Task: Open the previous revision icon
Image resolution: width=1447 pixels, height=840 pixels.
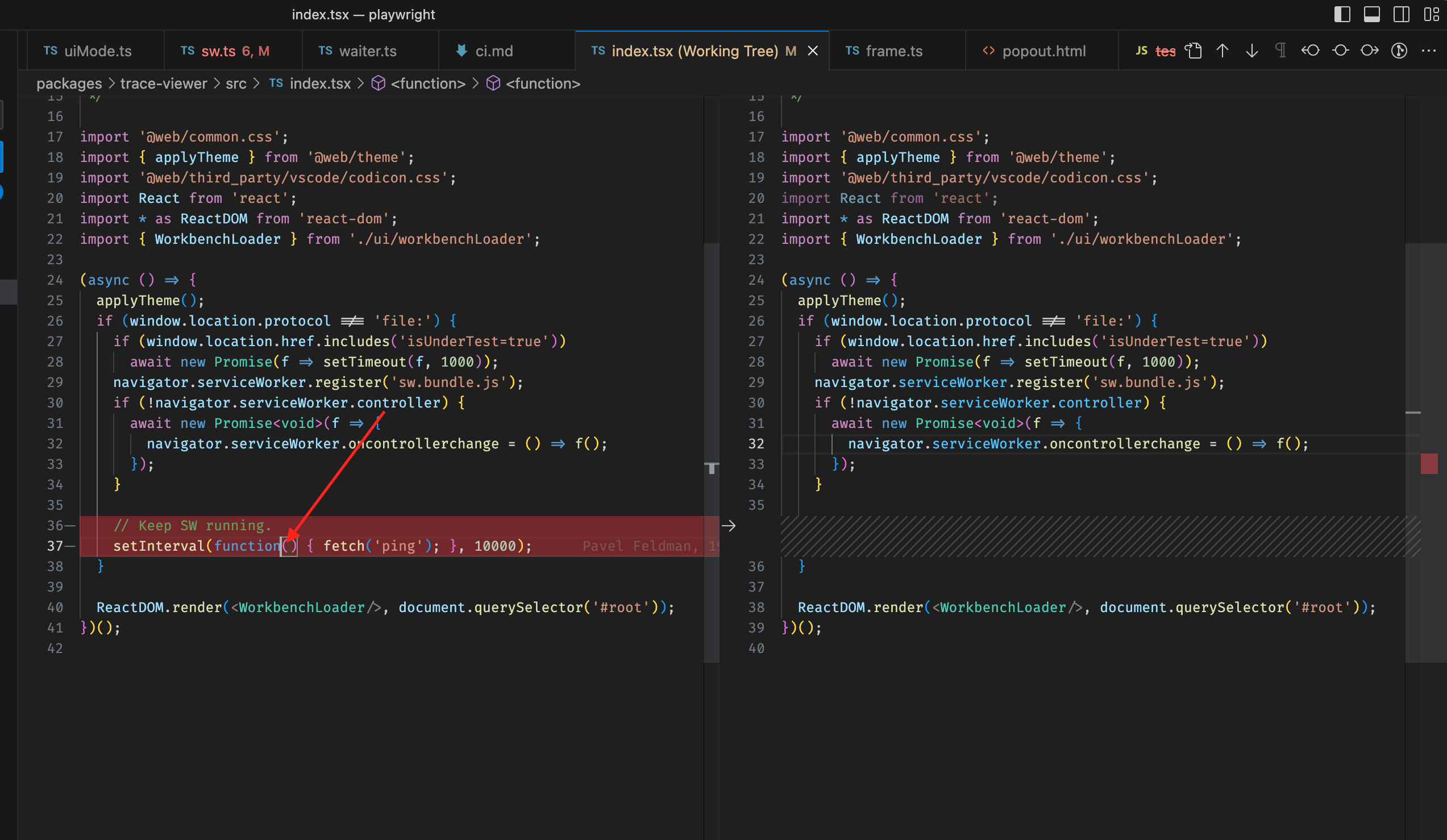Action: point(1311,51)
